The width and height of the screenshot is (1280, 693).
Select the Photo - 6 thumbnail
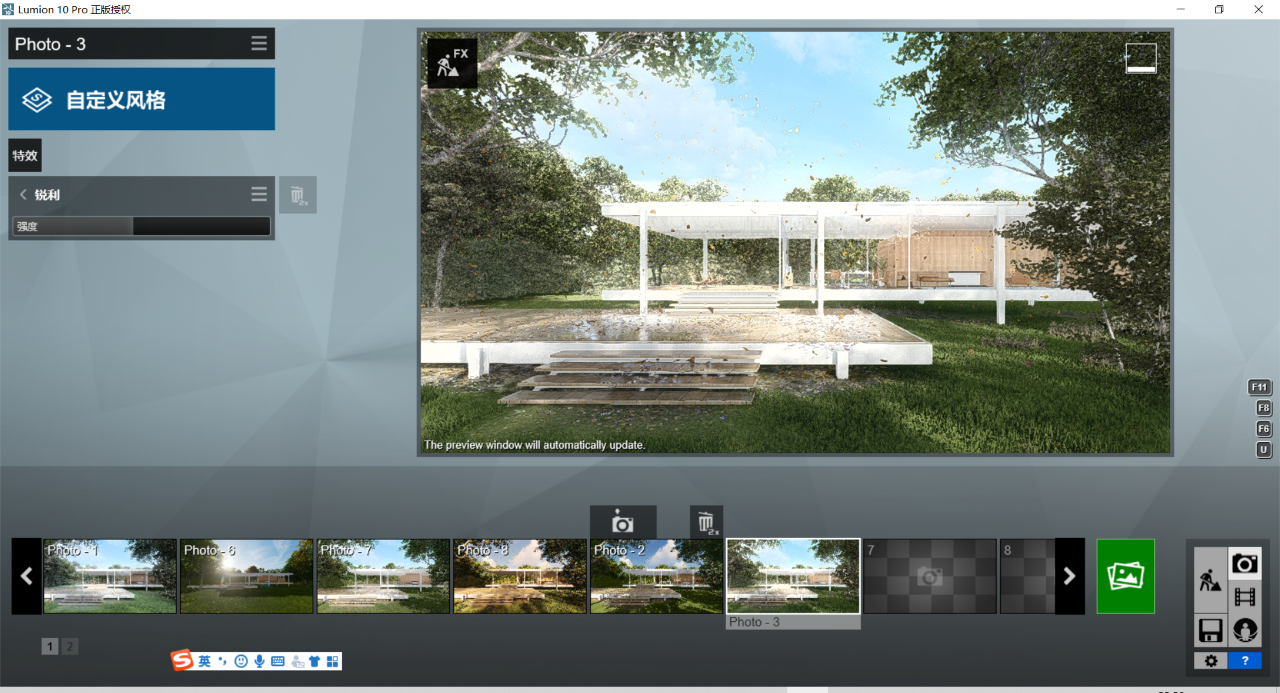(x=246, y=576)
